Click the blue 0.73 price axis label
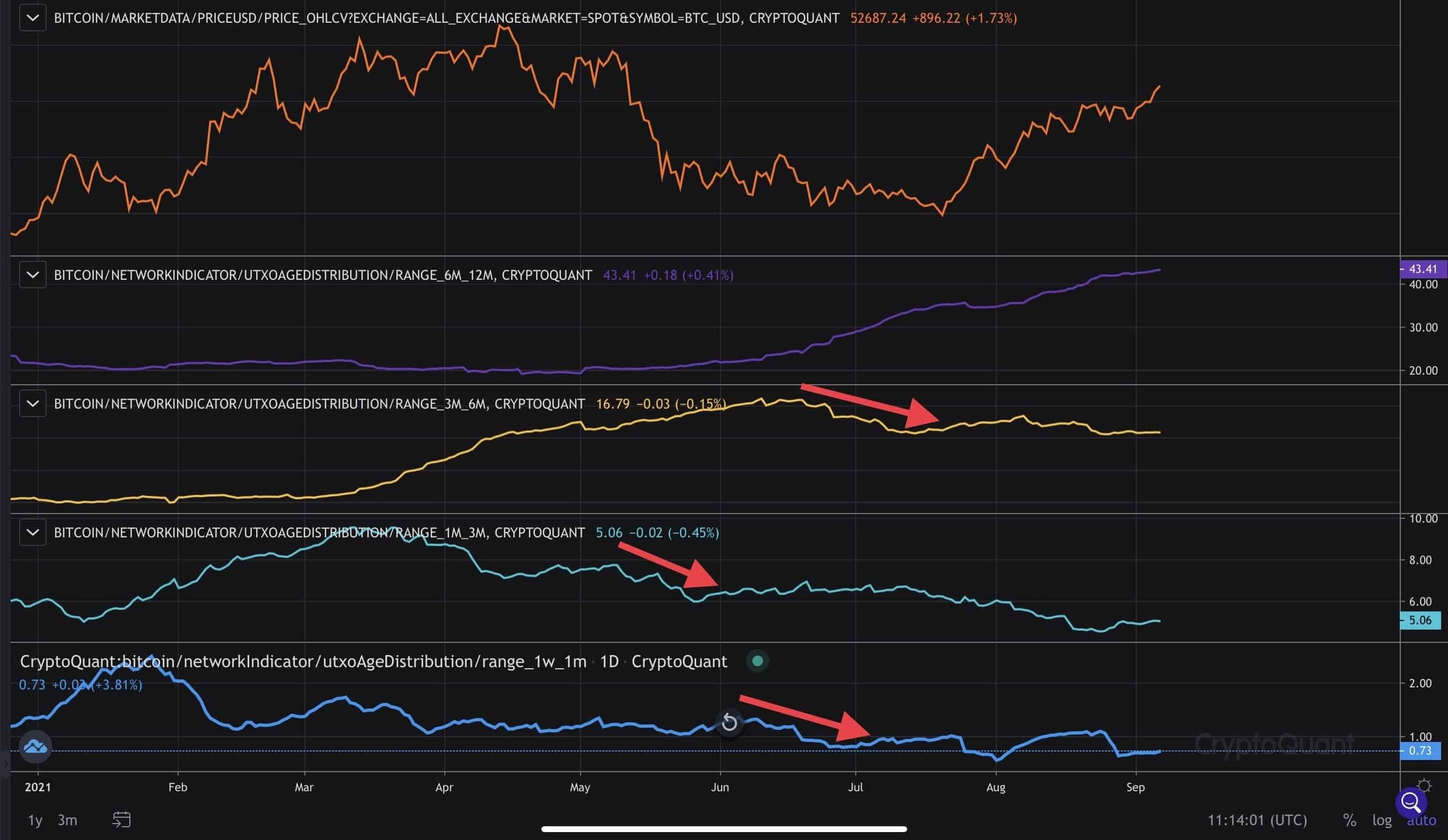The width and height of the screenshot is (1448, 840). tap(1420, 751)
